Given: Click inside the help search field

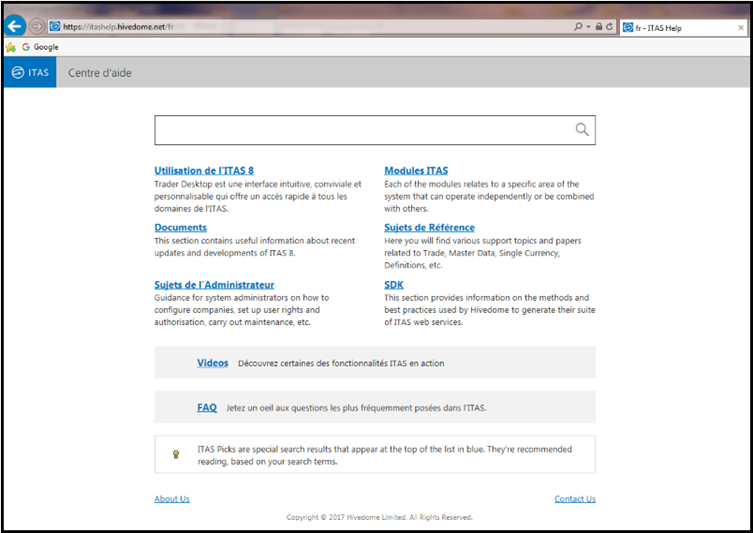Looking at the screenshot, I should (375, 130).
